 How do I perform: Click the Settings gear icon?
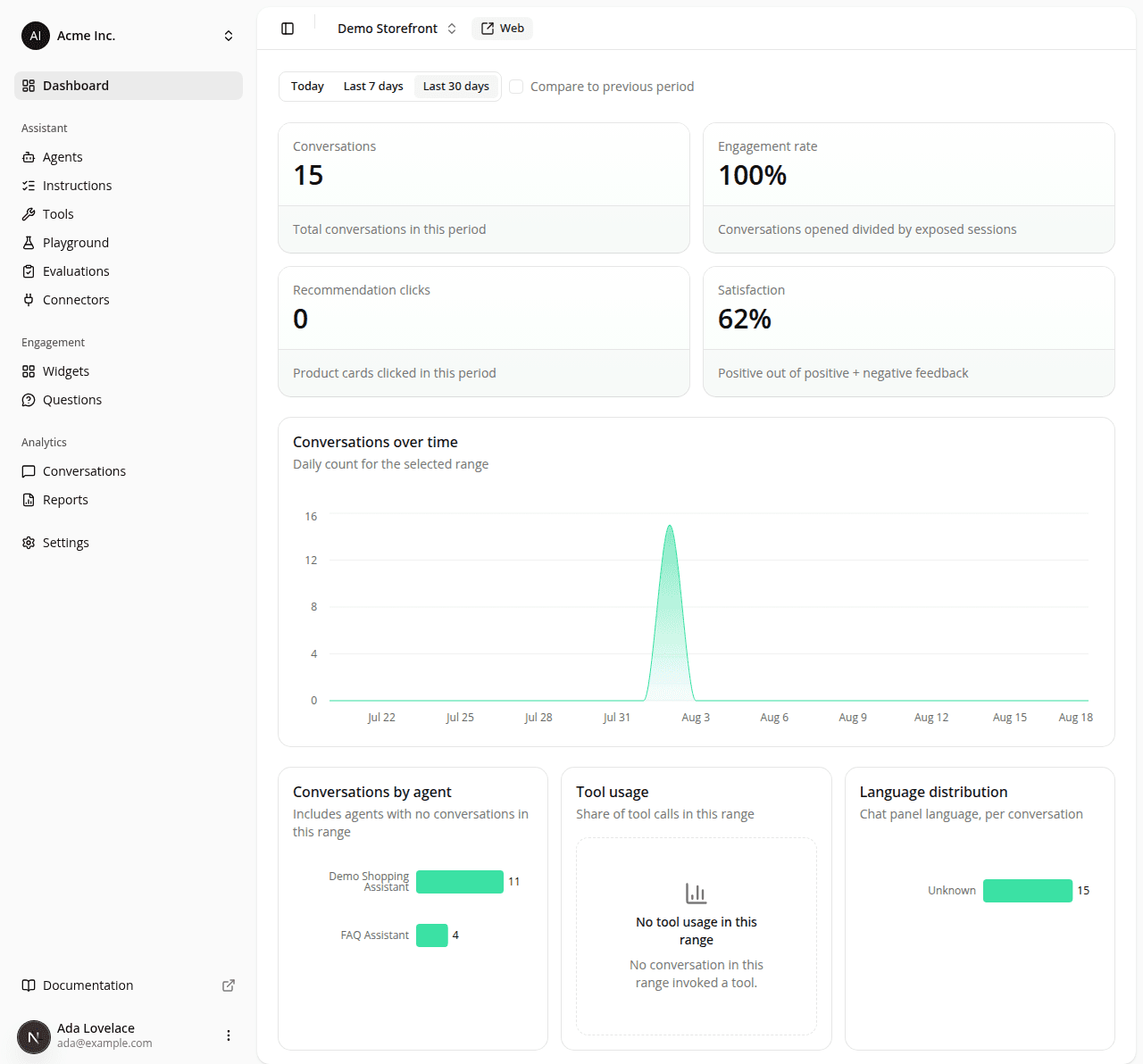[x=29, y=543]
